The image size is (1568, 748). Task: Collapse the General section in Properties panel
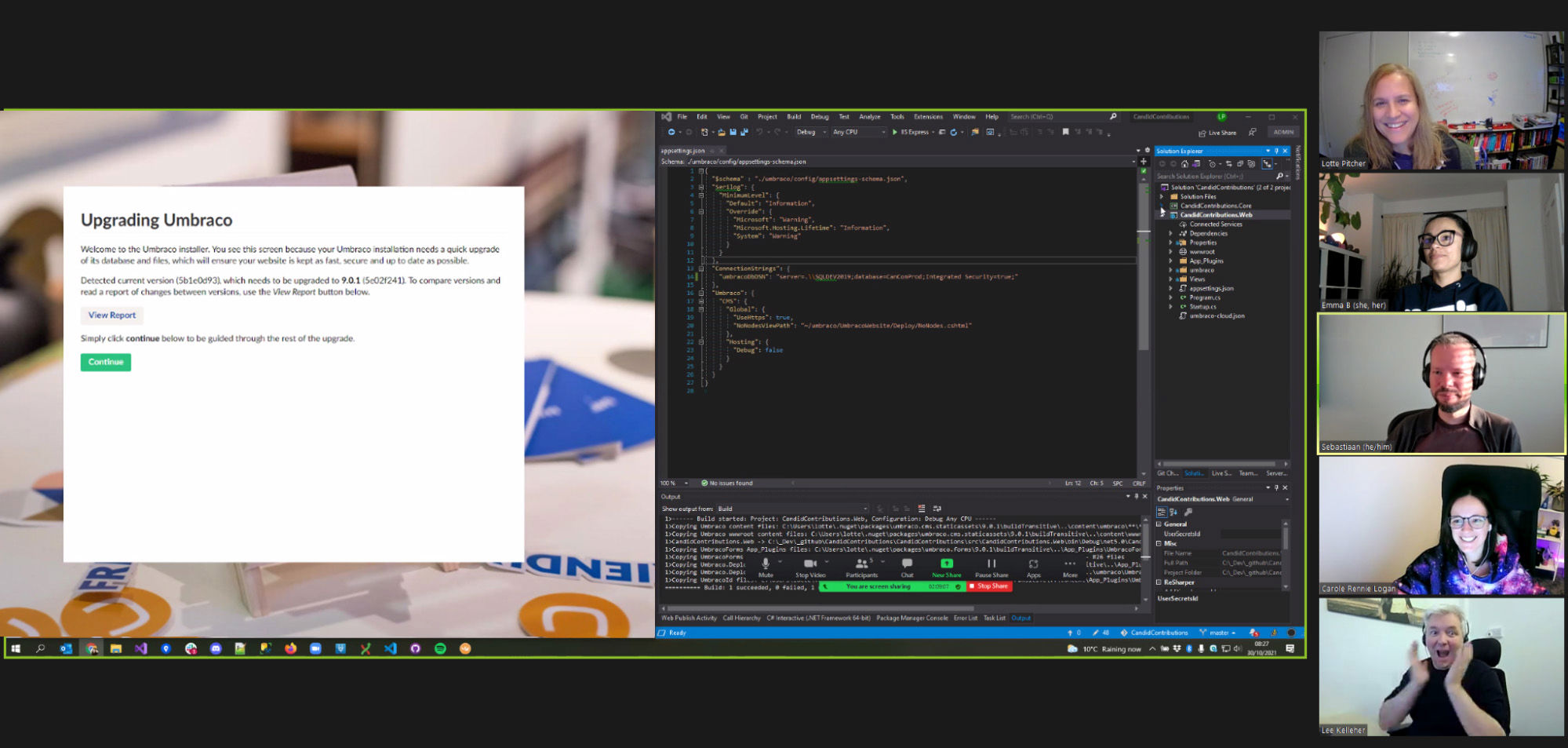click(1159, 524)
